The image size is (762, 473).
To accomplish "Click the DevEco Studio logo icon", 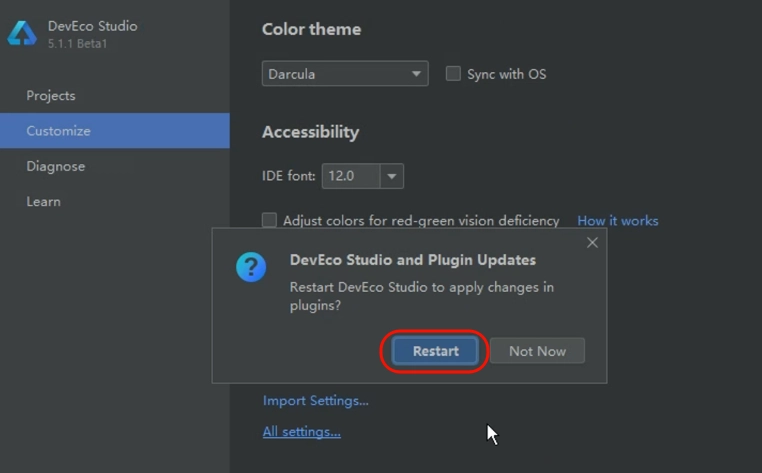I will tap(22, 34).
